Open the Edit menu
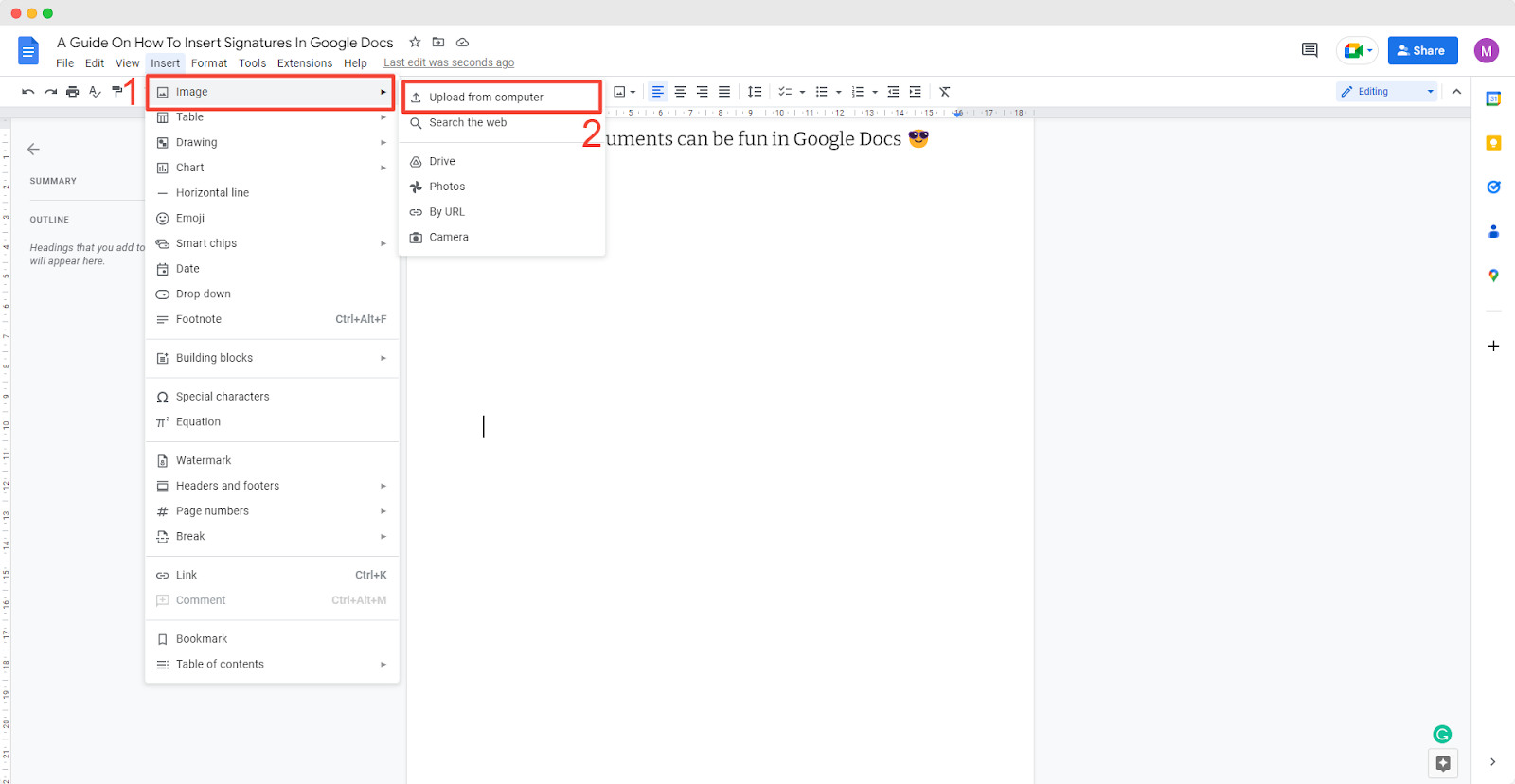1515x784 pixels. [95, 63]
